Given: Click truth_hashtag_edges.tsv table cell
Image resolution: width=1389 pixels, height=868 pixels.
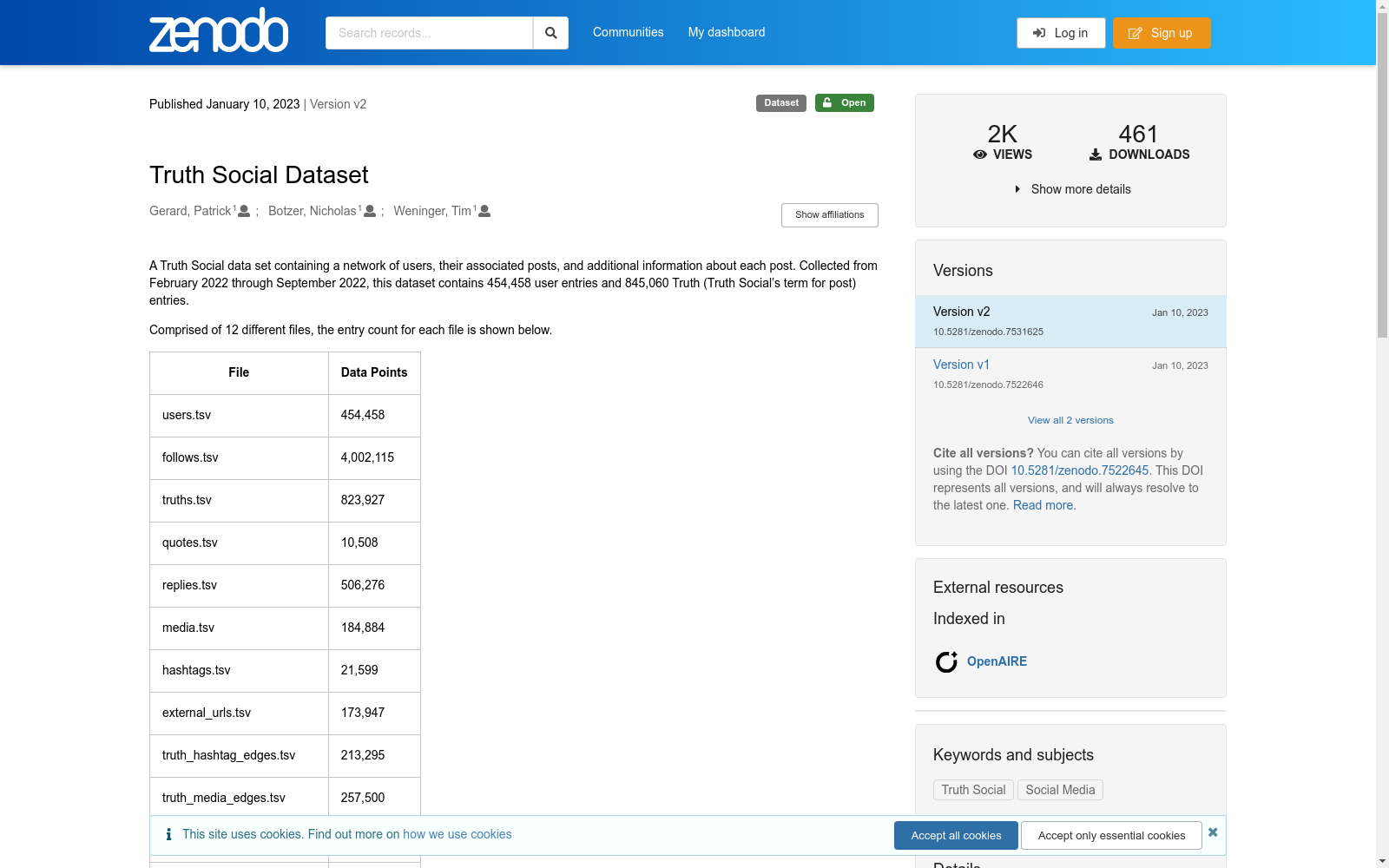Looking at the screenshot, I should pos(239,755).
